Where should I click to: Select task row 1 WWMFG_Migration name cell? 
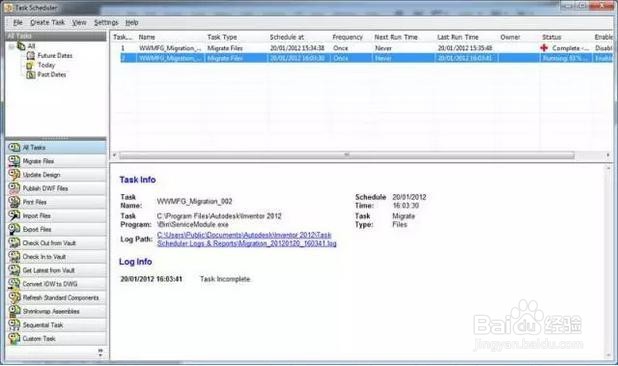click(x=170, y=48)
